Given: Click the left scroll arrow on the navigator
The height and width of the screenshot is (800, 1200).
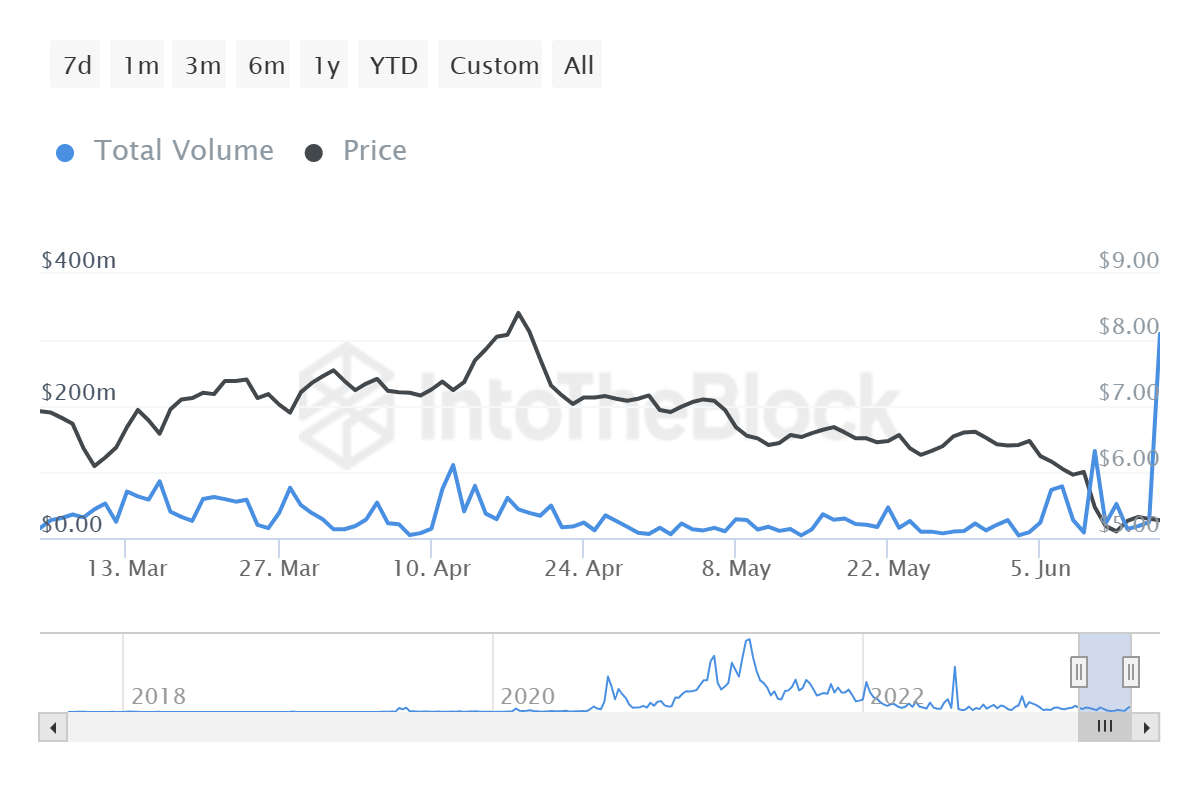Looking at the screenshot, I should pyautogui.click(x=52, y=727).
